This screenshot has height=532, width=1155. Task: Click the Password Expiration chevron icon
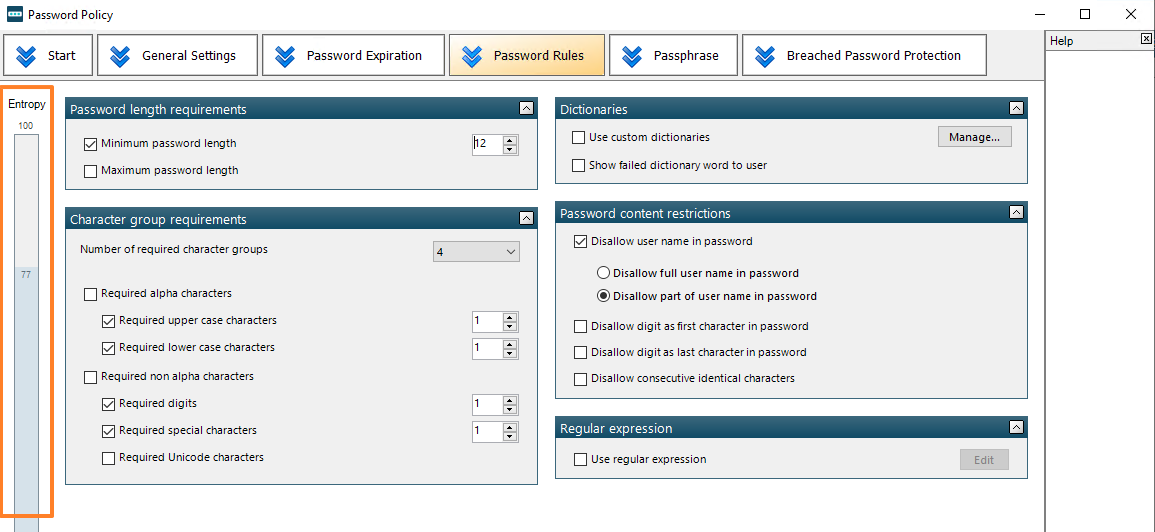click(x=285, y=56)
